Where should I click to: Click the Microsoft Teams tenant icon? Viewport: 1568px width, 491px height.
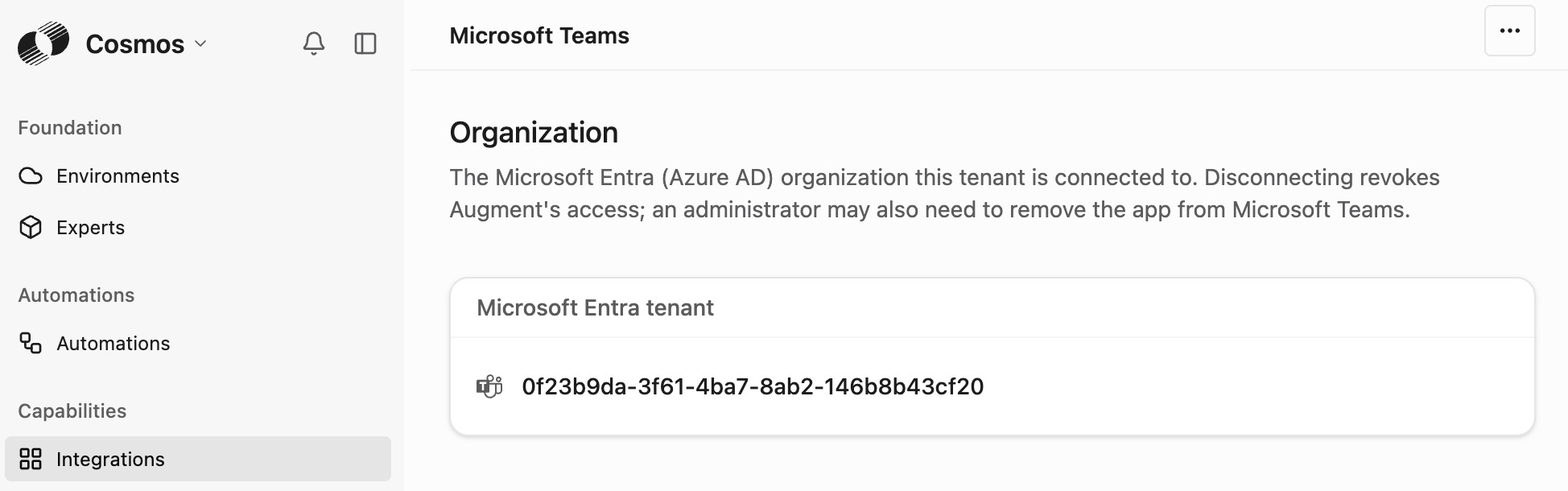489,386
